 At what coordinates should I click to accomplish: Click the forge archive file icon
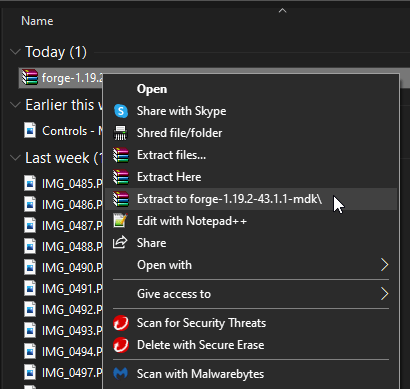[x=30, y=77]
